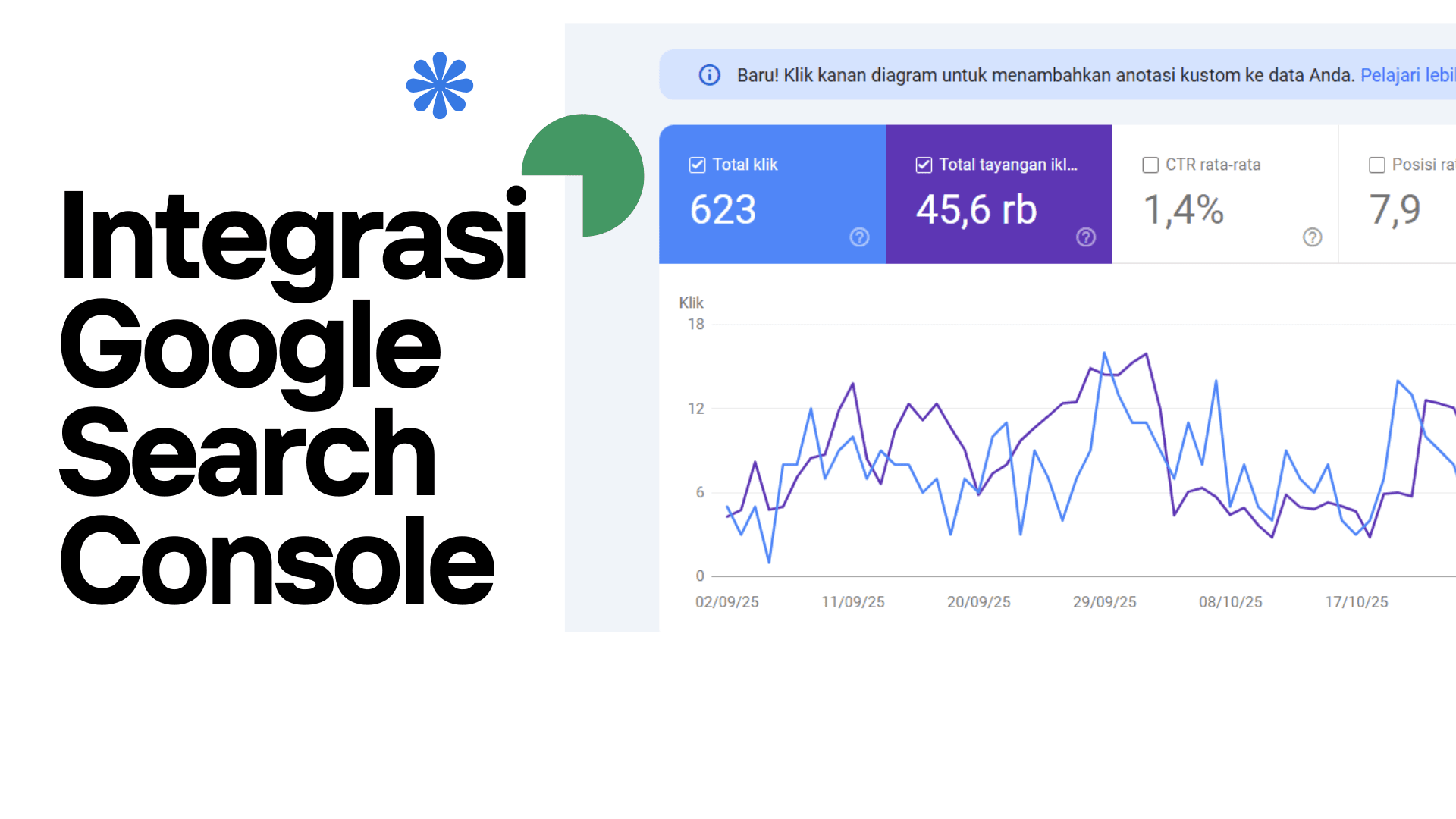
Task: Click the info icon in the banner
Action: coord(709,75)
